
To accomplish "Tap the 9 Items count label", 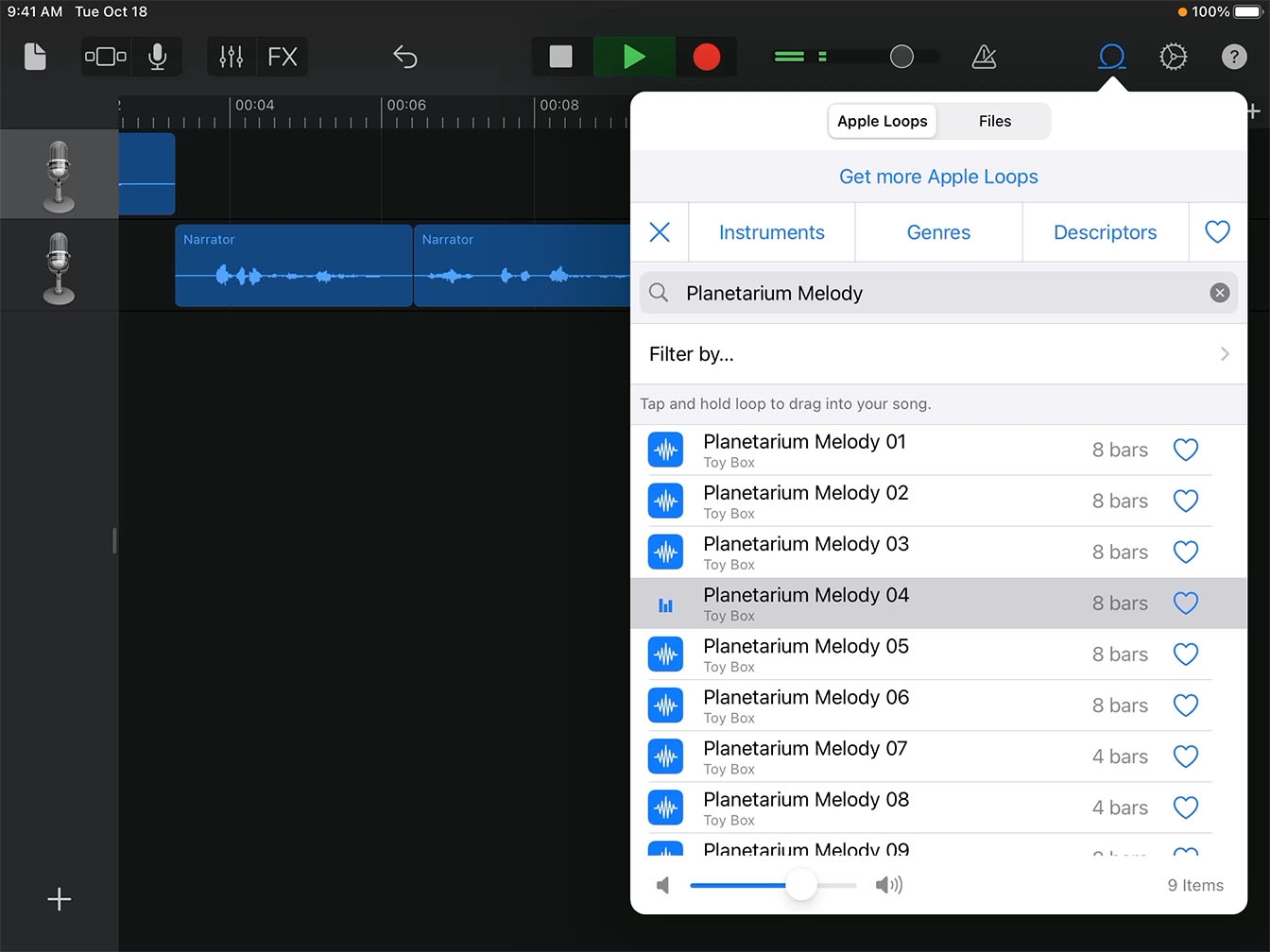I will pyautogui.click(x=1195, y=885).
